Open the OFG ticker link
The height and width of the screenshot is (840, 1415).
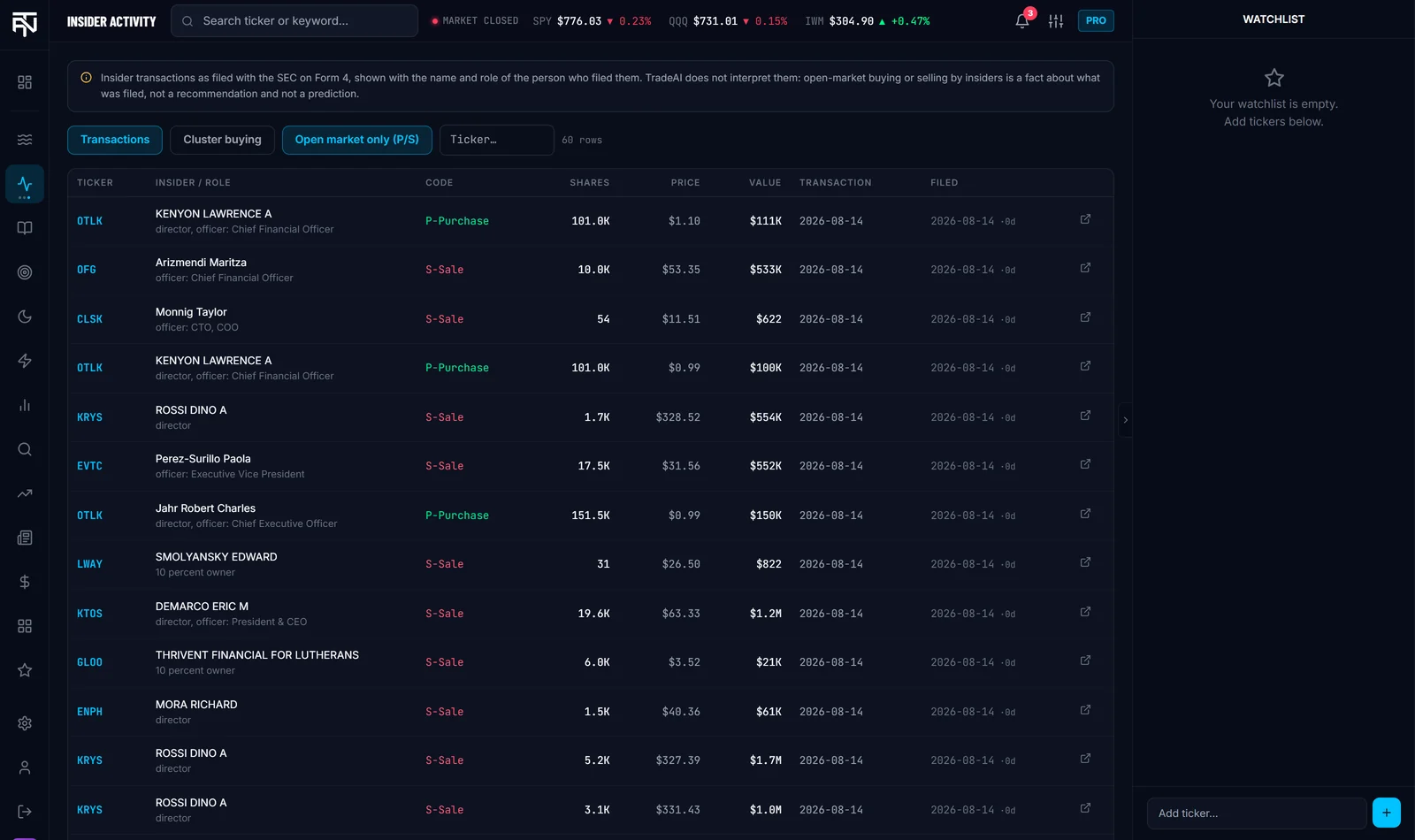tap(87, 270)
